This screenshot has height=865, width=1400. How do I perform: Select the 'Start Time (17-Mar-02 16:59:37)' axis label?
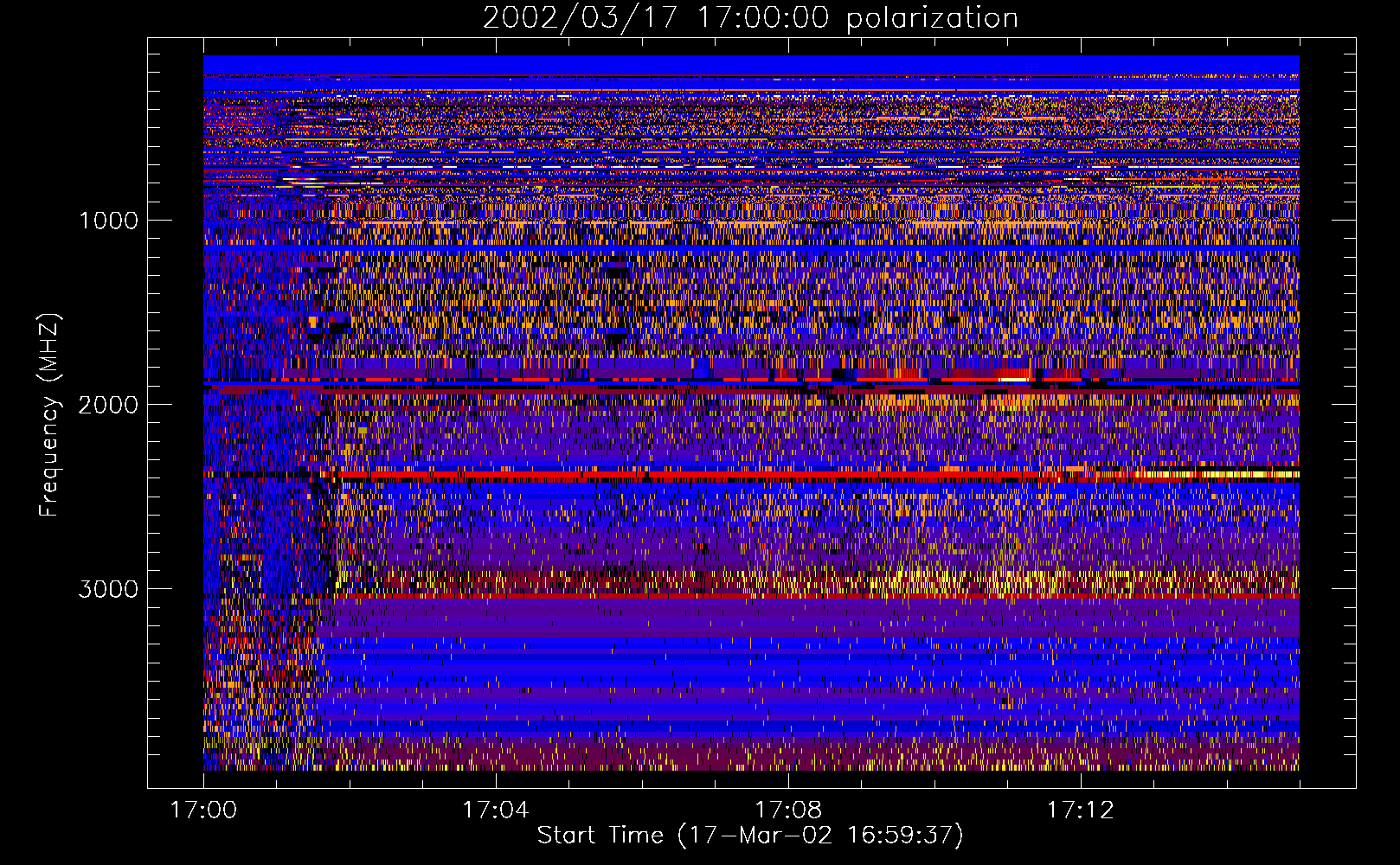pyautogui.click(x=750, y=836)
